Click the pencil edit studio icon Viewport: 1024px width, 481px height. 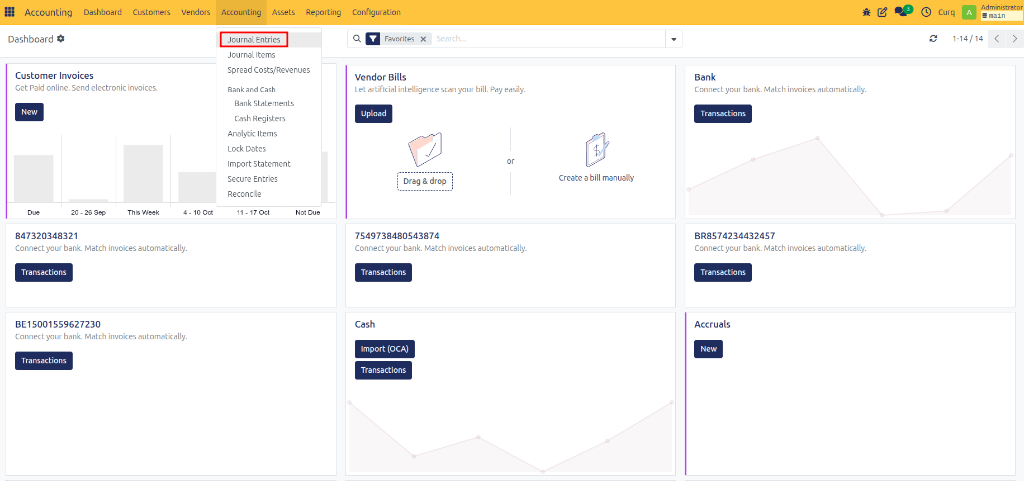[x=882, y=12]
